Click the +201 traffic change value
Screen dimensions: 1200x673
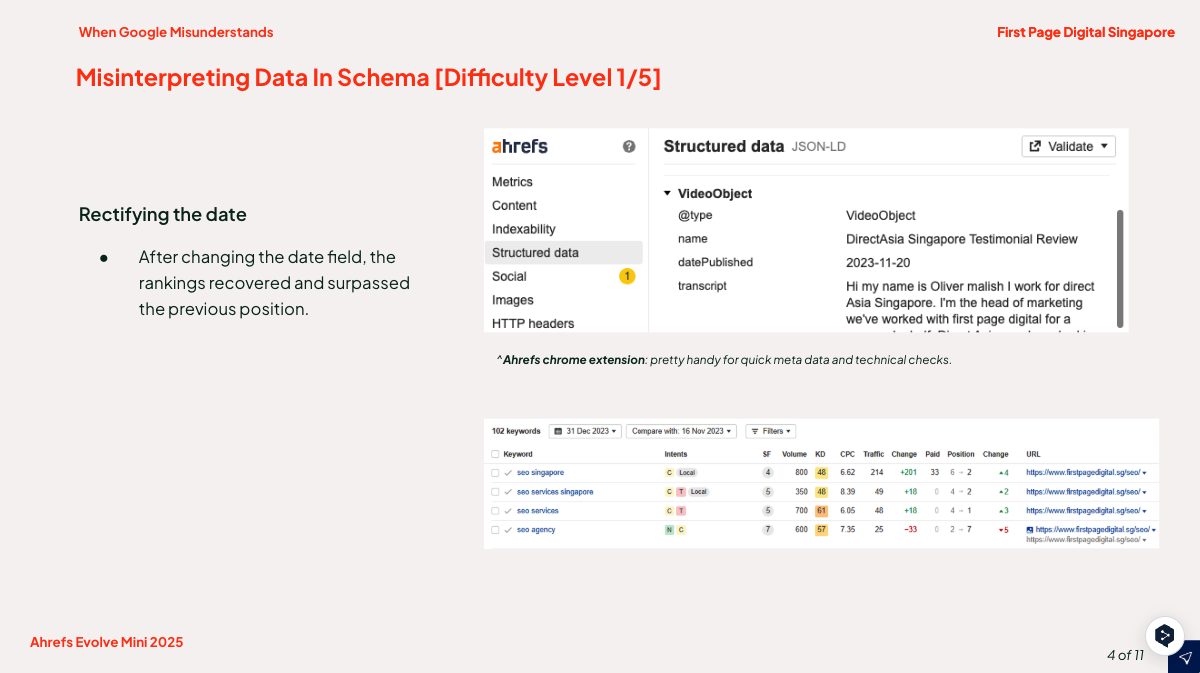tap(908, 473)
